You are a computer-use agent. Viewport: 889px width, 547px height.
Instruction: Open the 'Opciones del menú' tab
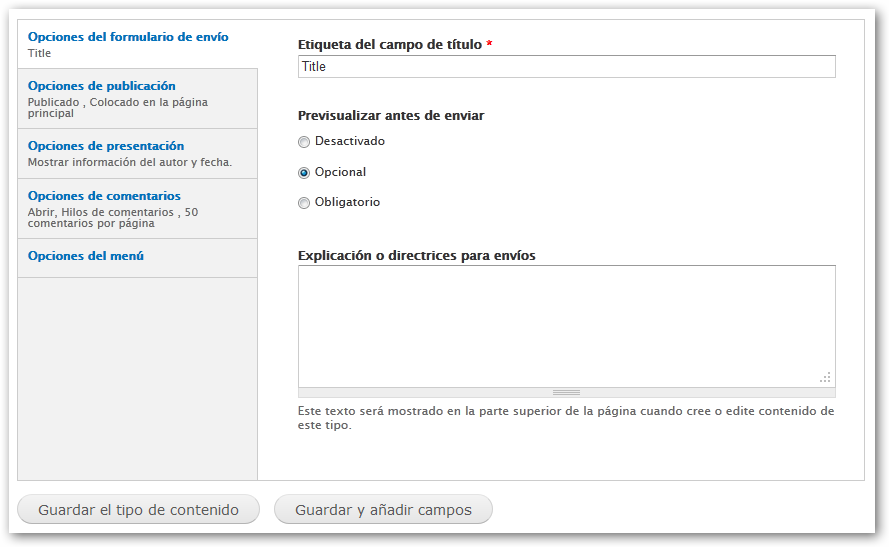(86, 256)
